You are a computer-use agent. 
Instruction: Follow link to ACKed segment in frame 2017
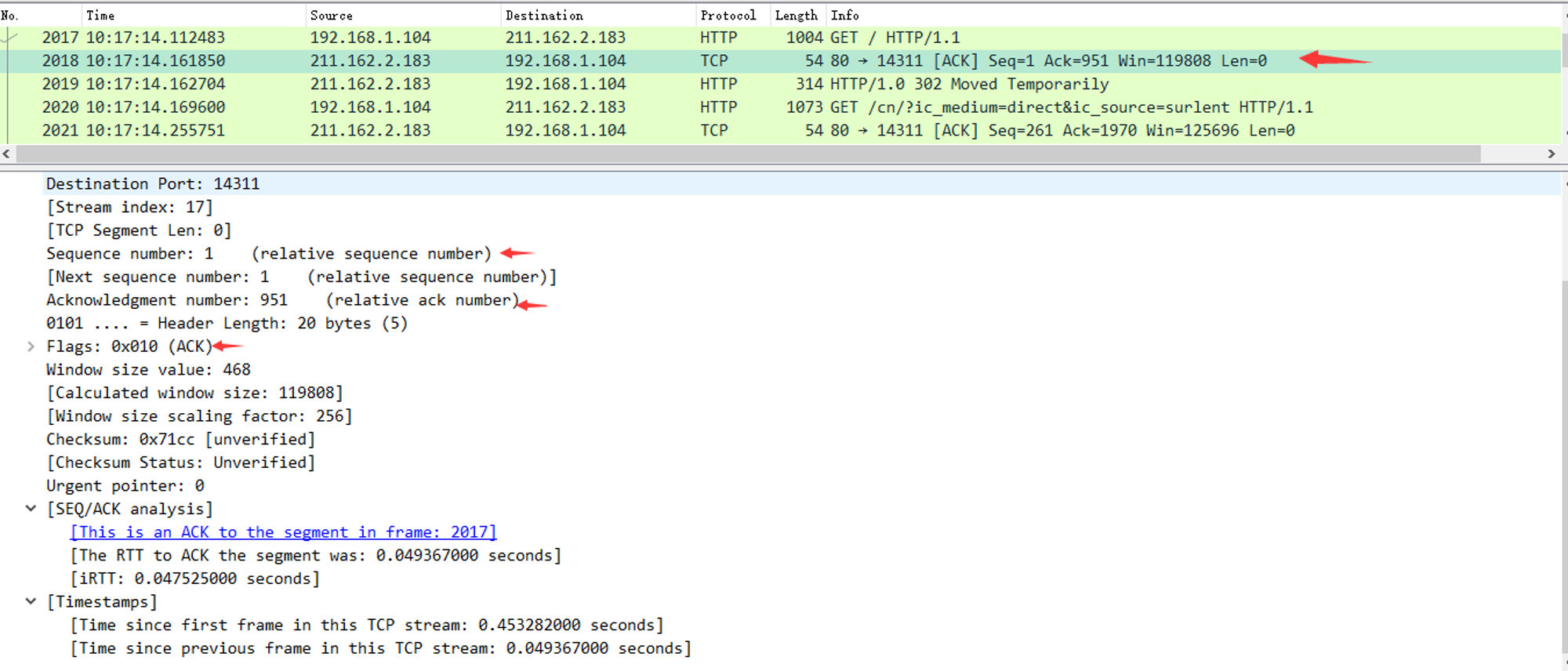point(284,532)
